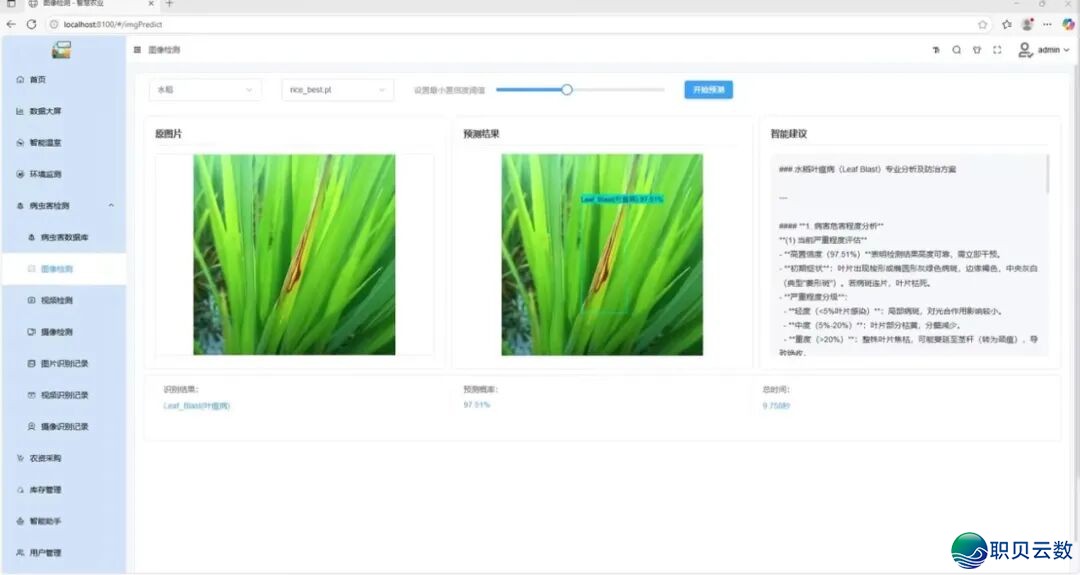
Task: Click the Leaf_Blast recognition result link
Action: (196, 406)
